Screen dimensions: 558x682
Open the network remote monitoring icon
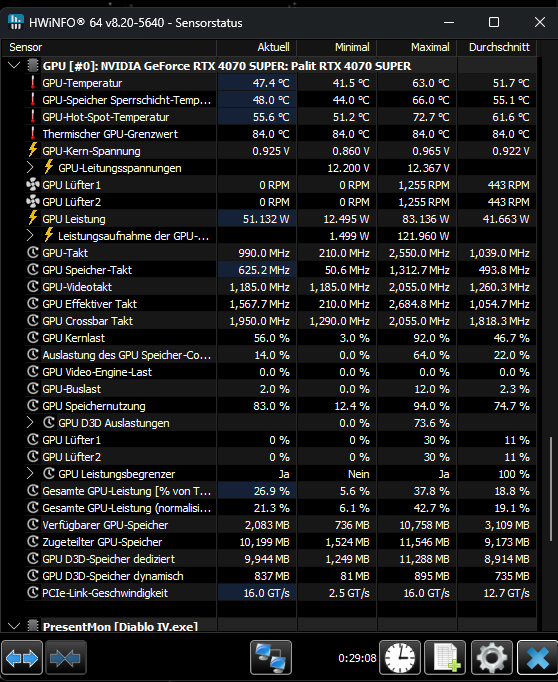coord(271,658)
